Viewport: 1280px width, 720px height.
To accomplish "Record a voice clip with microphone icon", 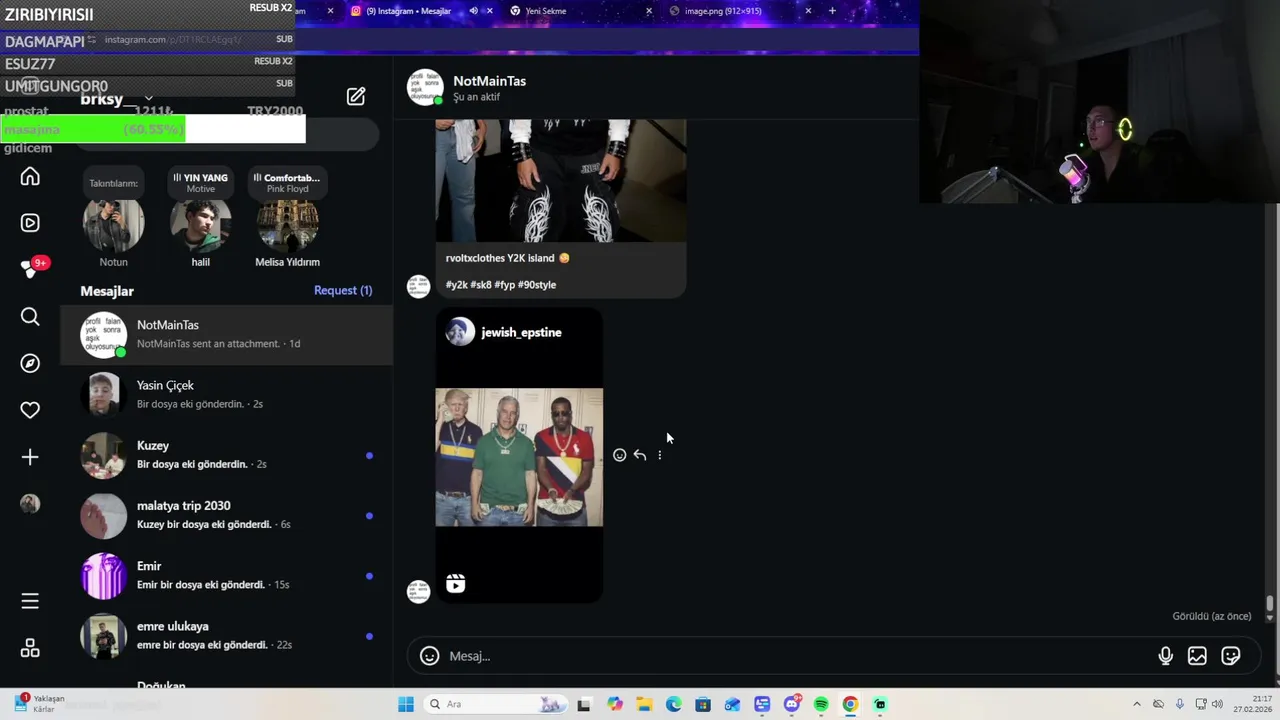I will [x=1165, y=656].
